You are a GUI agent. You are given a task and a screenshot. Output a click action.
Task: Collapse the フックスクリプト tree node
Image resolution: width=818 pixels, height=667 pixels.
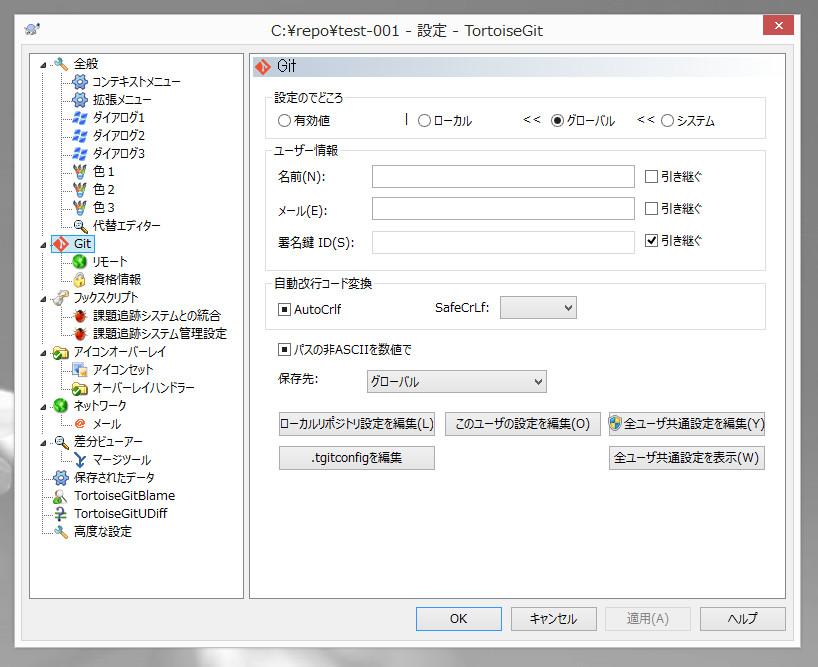[43, 299]
